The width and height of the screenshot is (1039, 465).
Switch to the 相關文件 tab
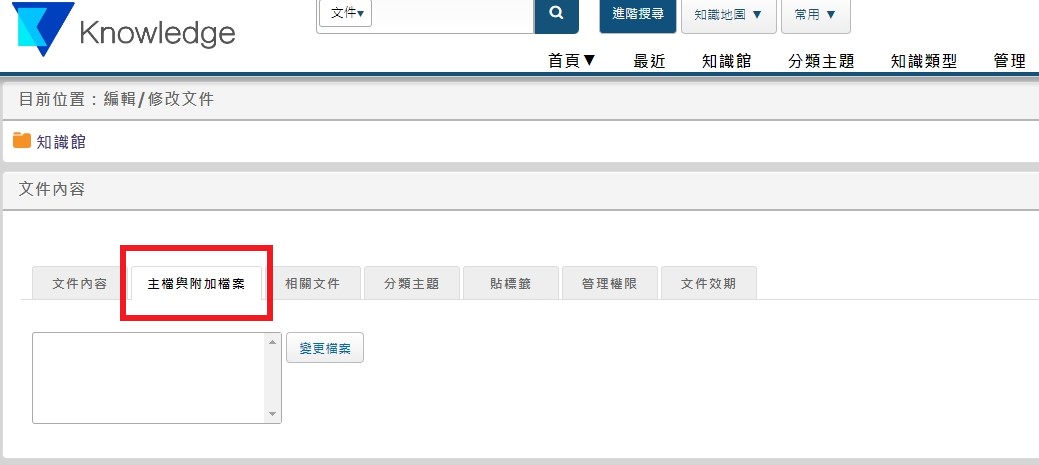point(312,284)
